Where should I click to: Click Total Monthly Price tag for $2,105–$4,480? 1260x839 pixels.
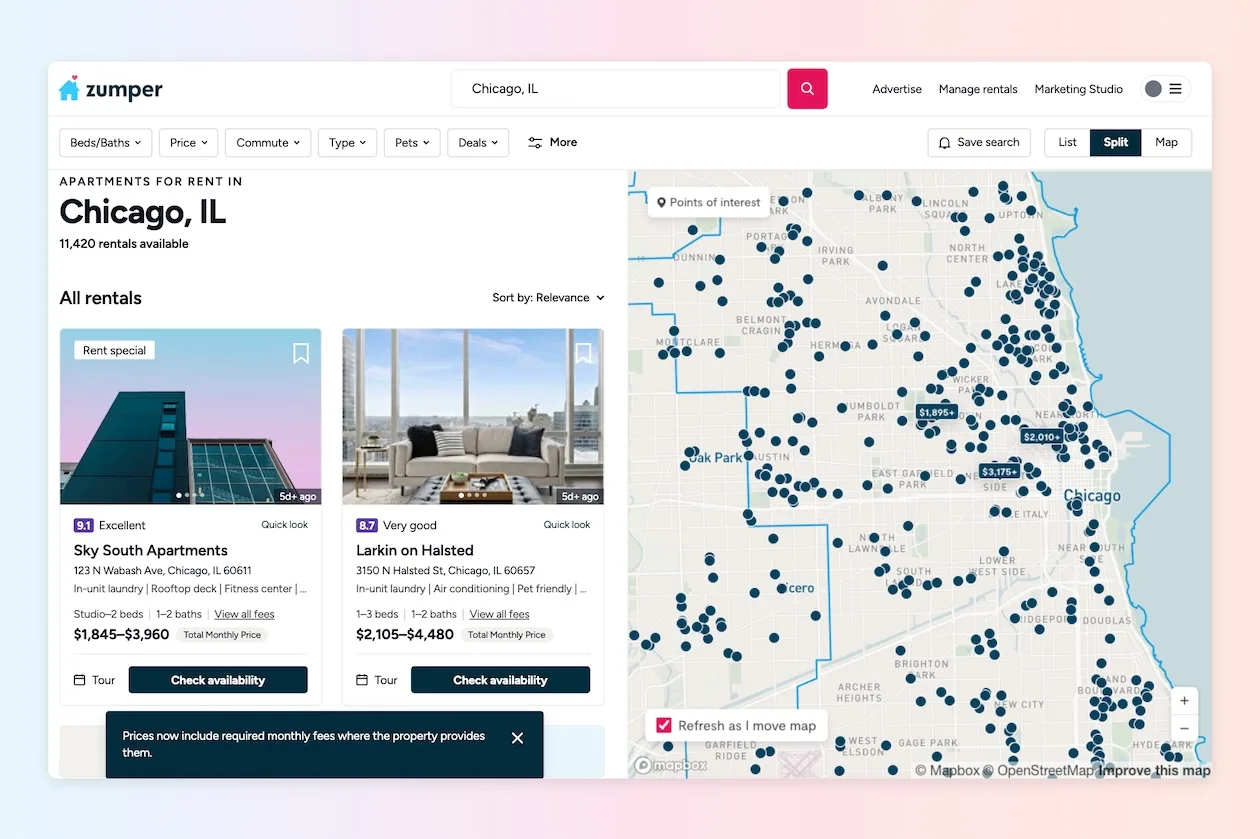pyautogui.click(x=506, y=635)
